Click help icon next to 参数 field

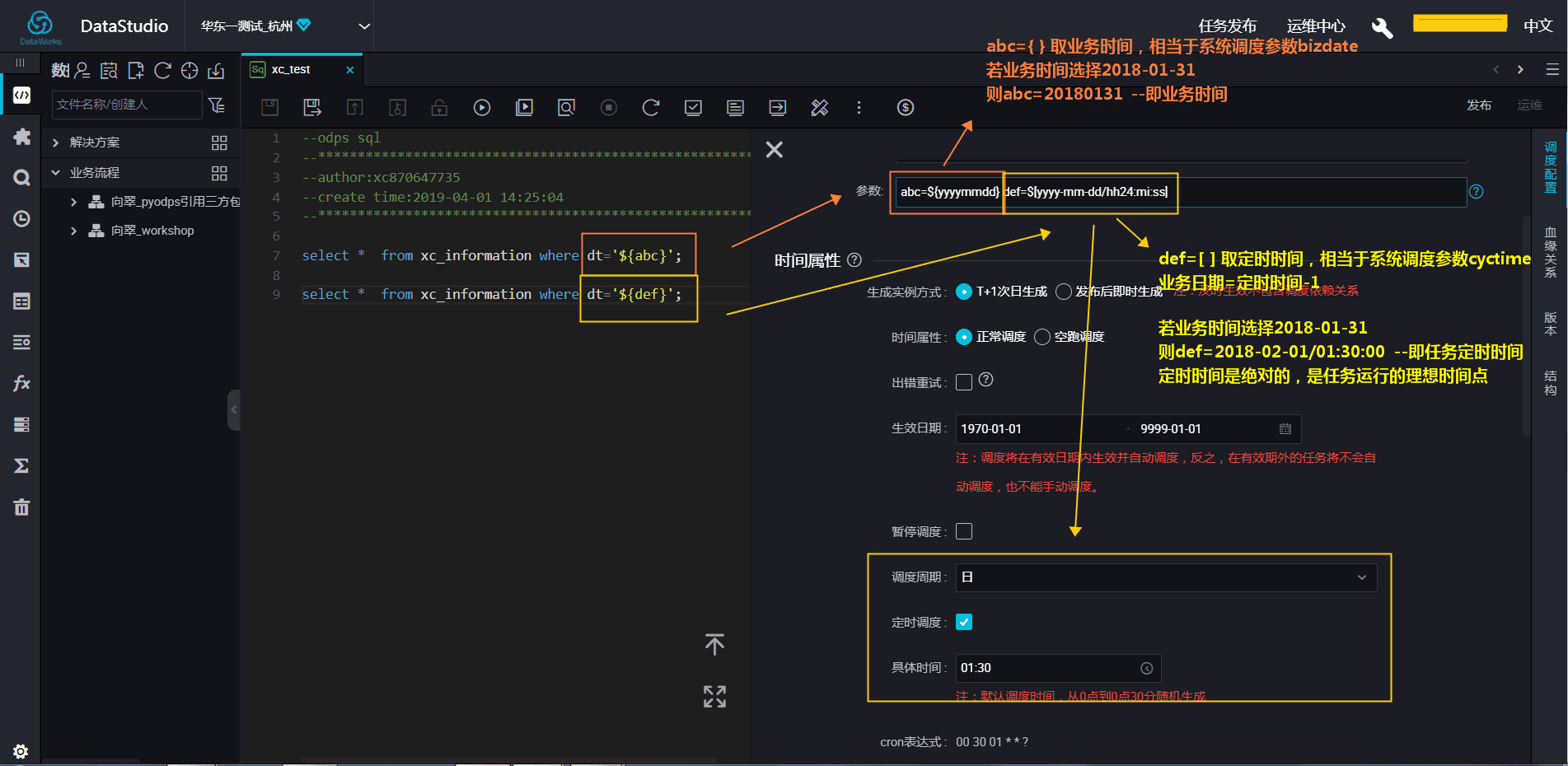1477,192
